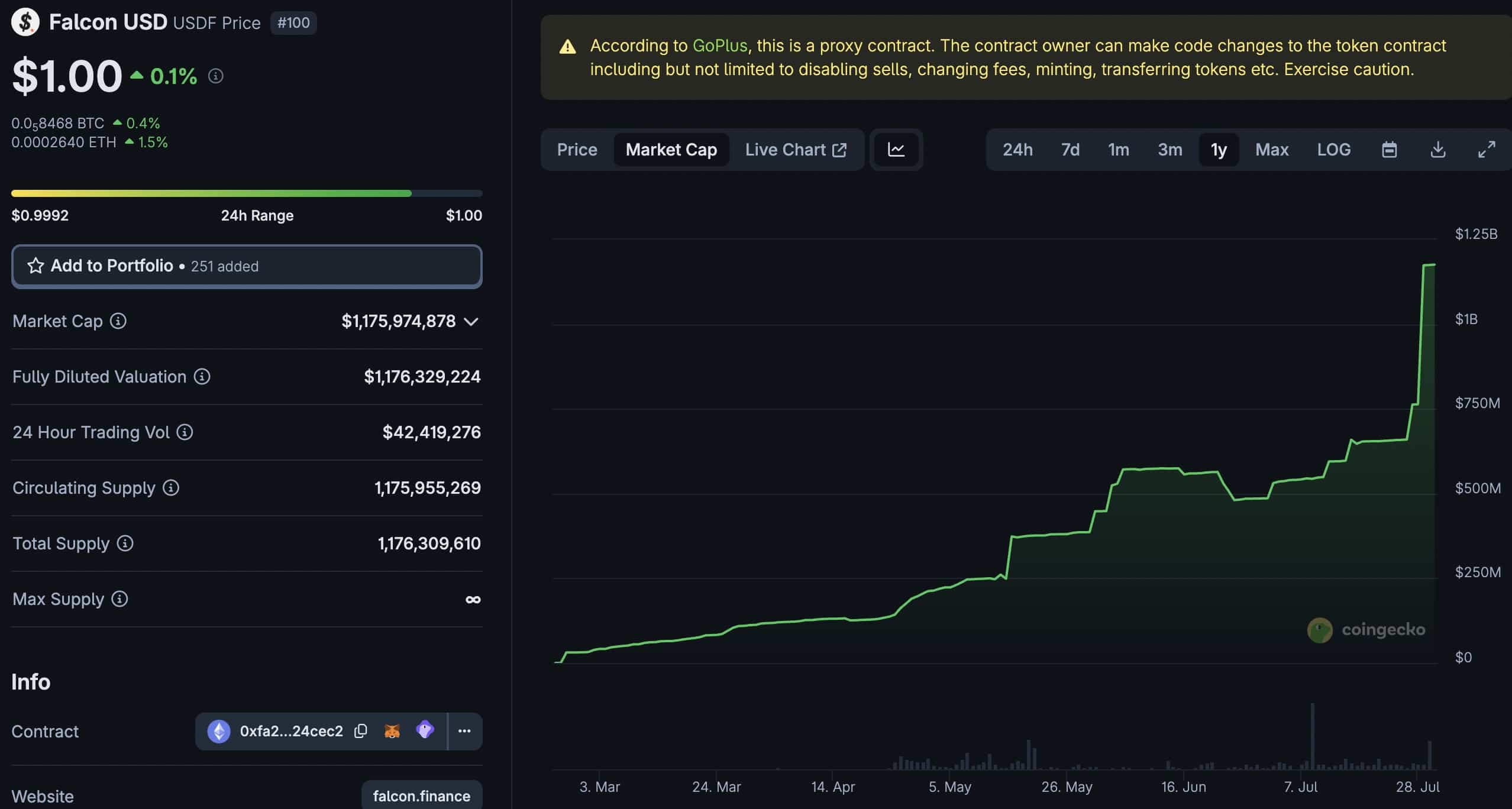Open the calendar date range picker

click(1390, 150)
